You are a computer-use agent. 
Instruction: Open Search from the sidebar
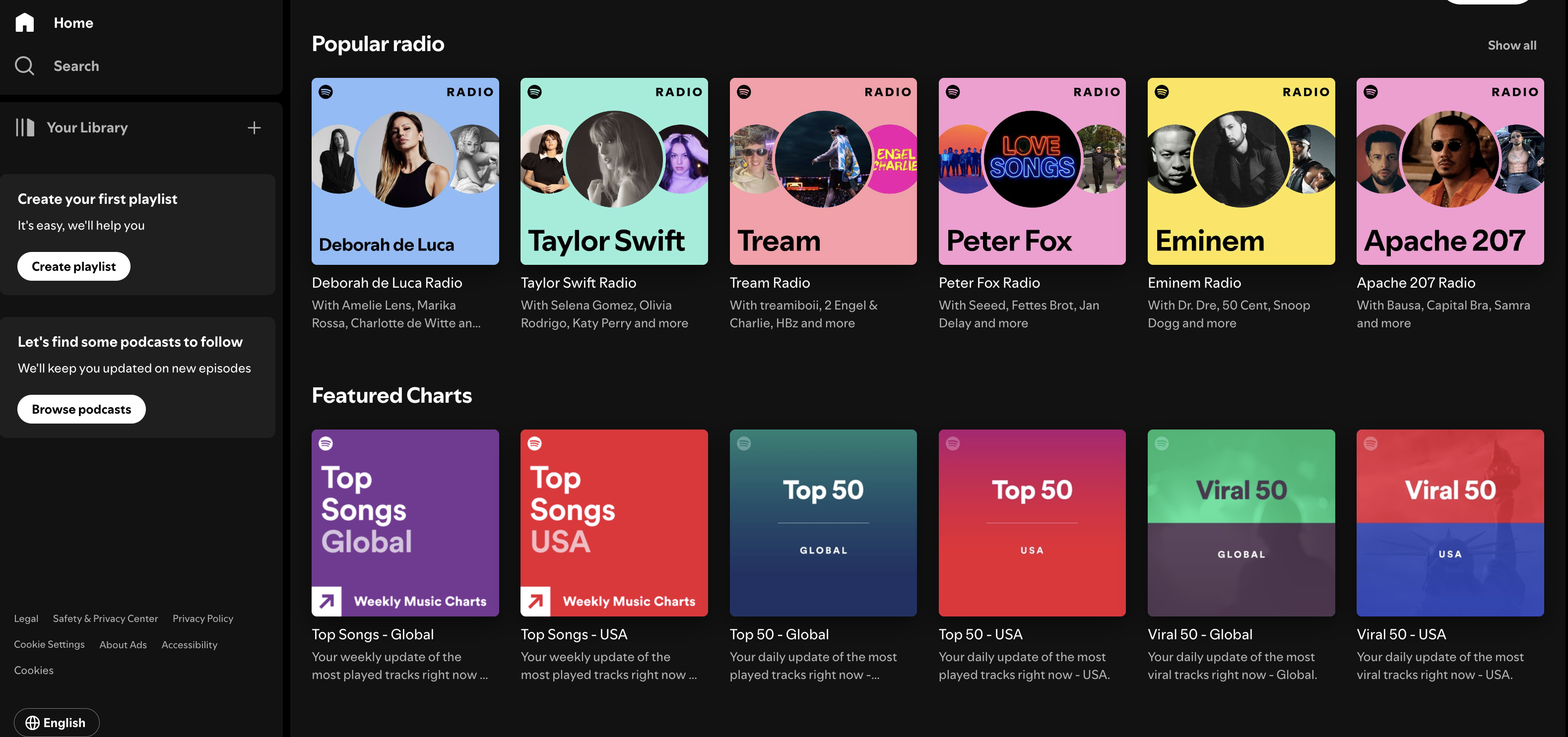pyautogui.click(x=76, y=66)
